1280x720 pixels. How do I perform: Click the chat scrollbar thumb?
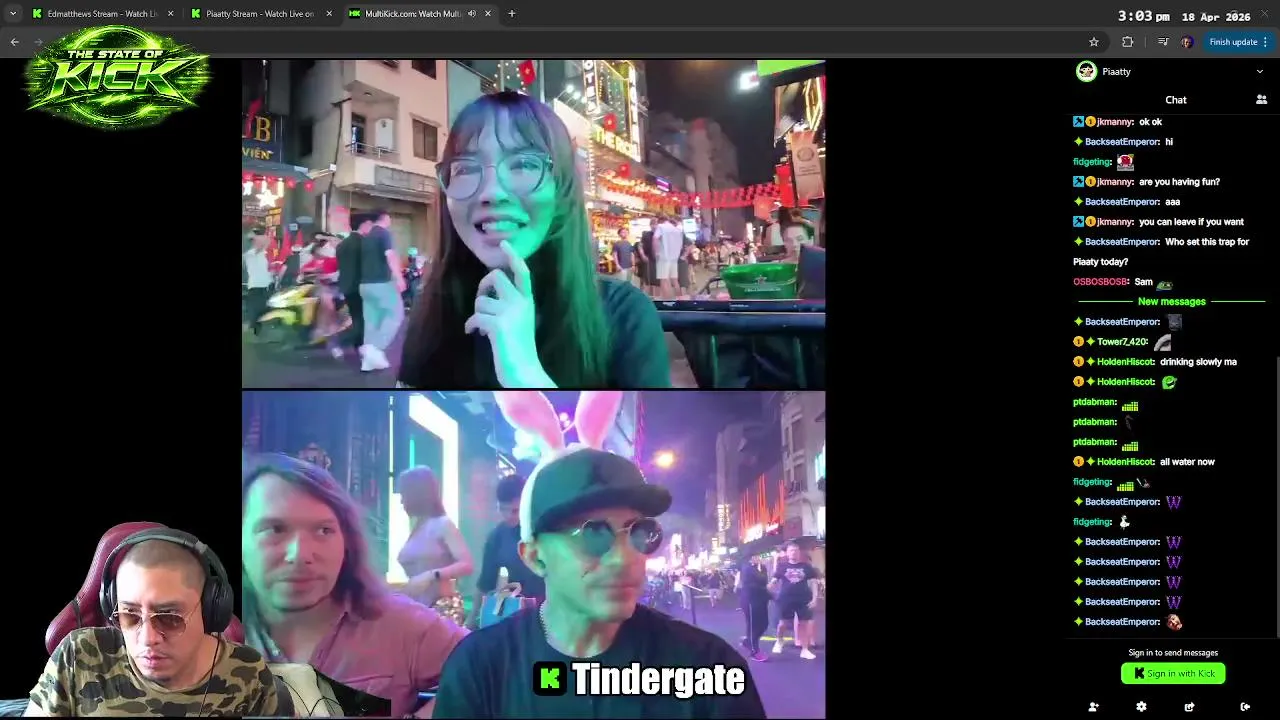pyautogui.click(x=1277, y=495)
